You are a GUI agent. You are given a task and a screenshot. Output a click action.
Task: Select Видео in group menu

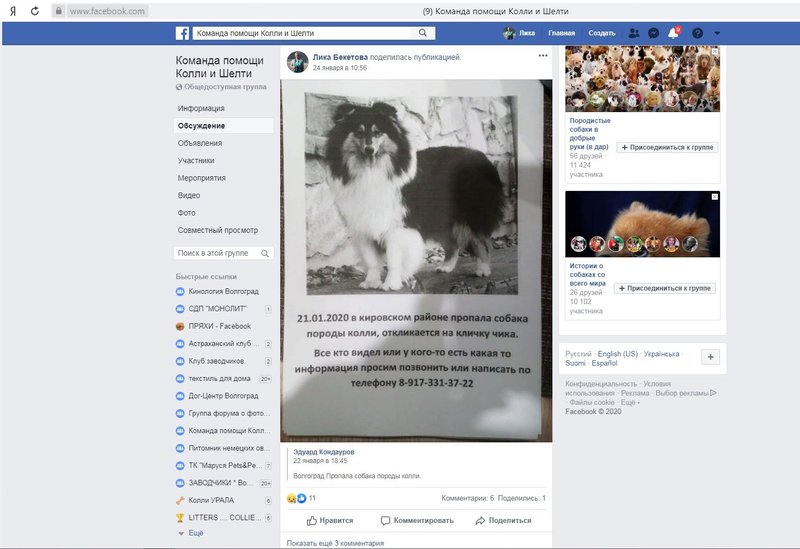pyautogui.click(x=189, y=195)
